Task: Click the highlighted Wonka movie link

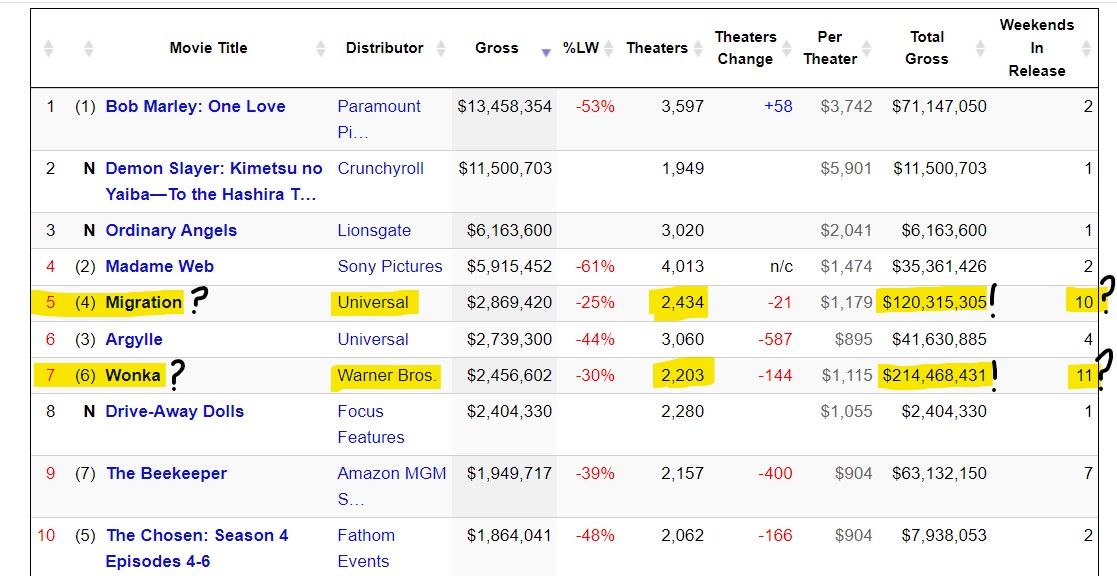Action: pos(133,375)
